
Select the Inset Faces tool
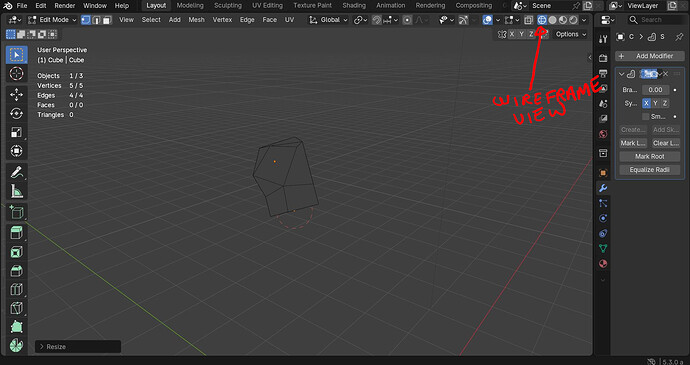coord(17,252)
